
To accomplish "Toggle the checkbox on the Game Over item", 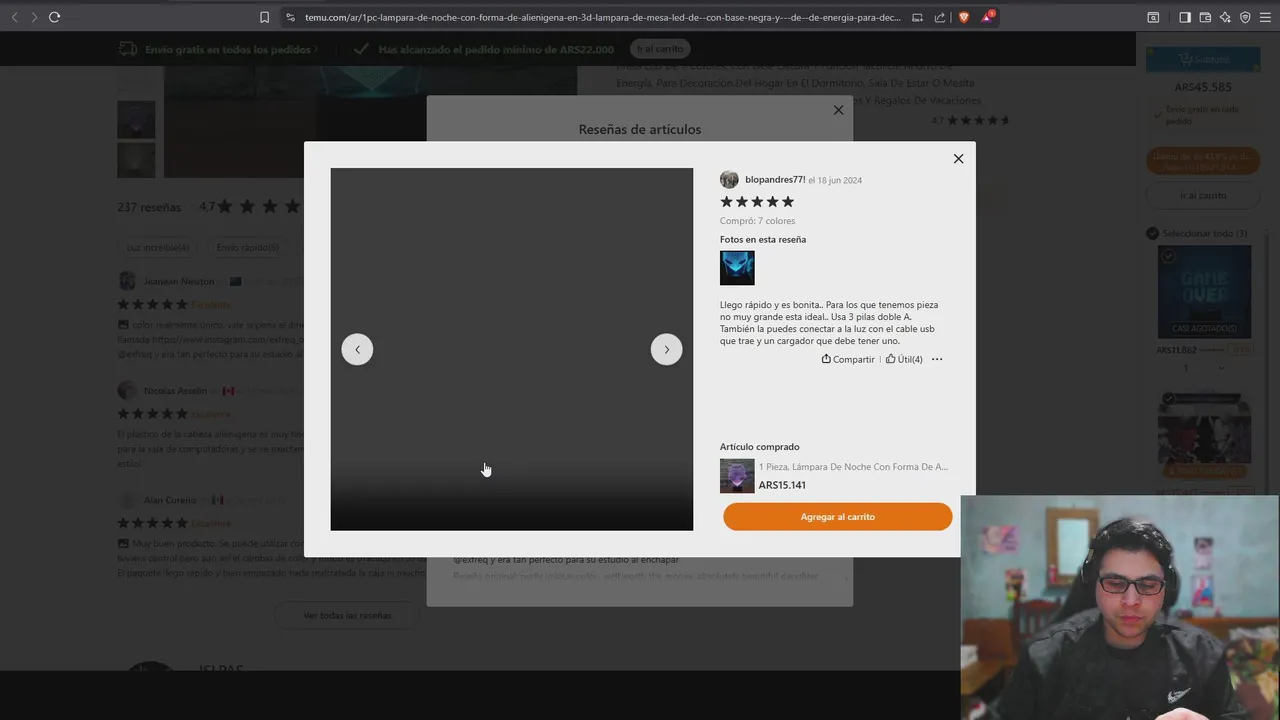I will point(1167,256).
